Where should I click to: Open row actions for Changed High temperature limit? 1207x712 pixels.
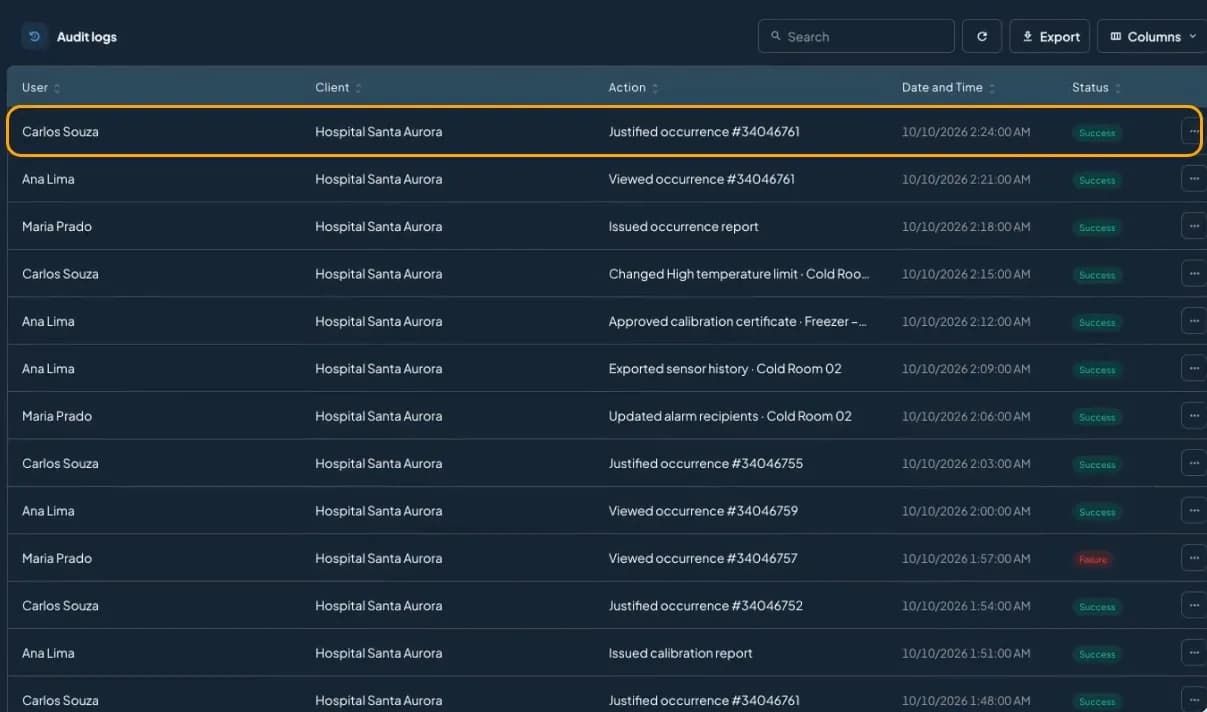coord(1193,273)
